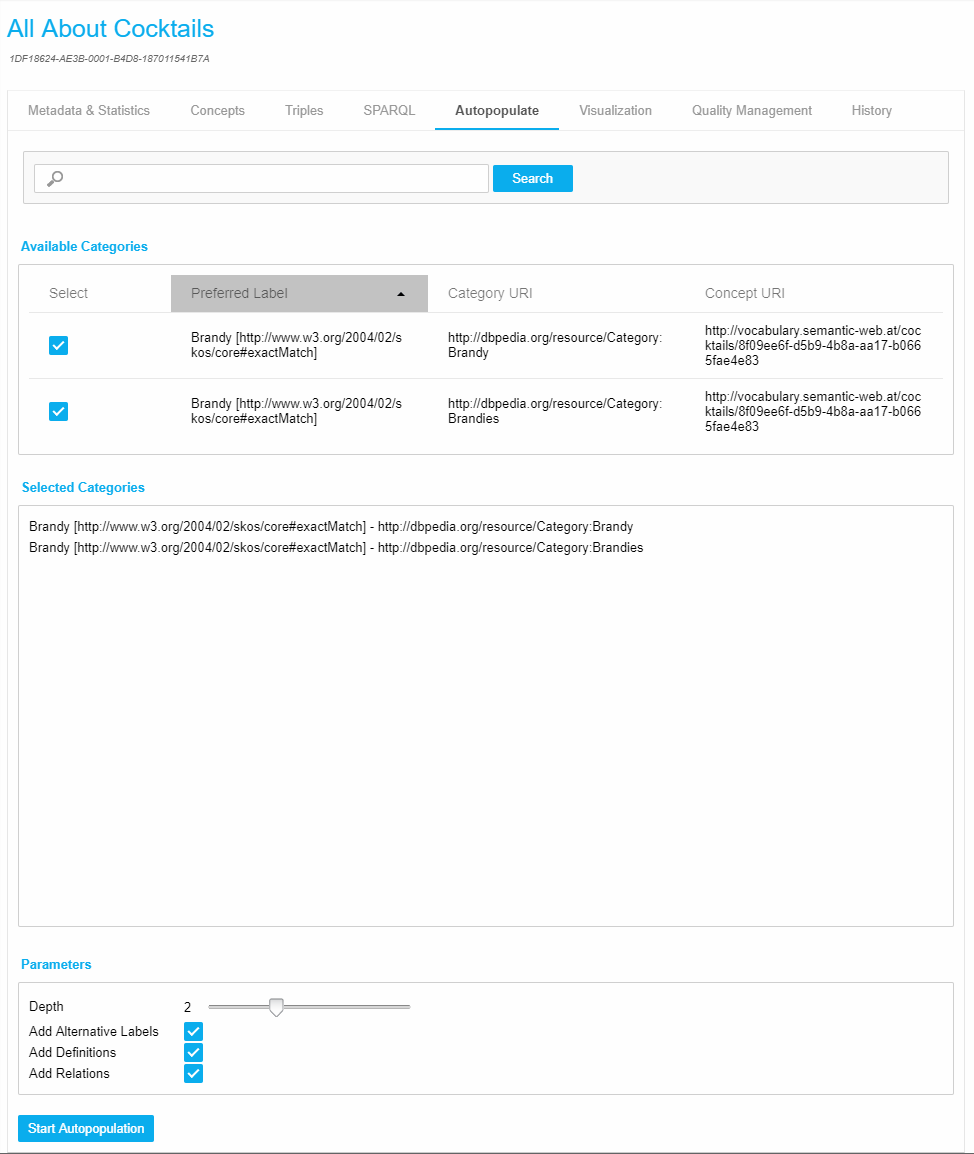This screenshot has width=974, height=1154.
Task: Open the SPARQL tab
Action: [389, 111]
